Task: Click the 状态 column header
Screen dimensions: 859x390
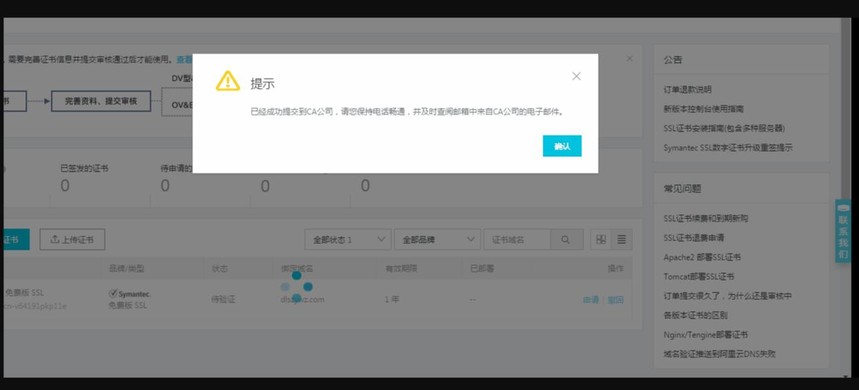Action: tap(220, 269)
